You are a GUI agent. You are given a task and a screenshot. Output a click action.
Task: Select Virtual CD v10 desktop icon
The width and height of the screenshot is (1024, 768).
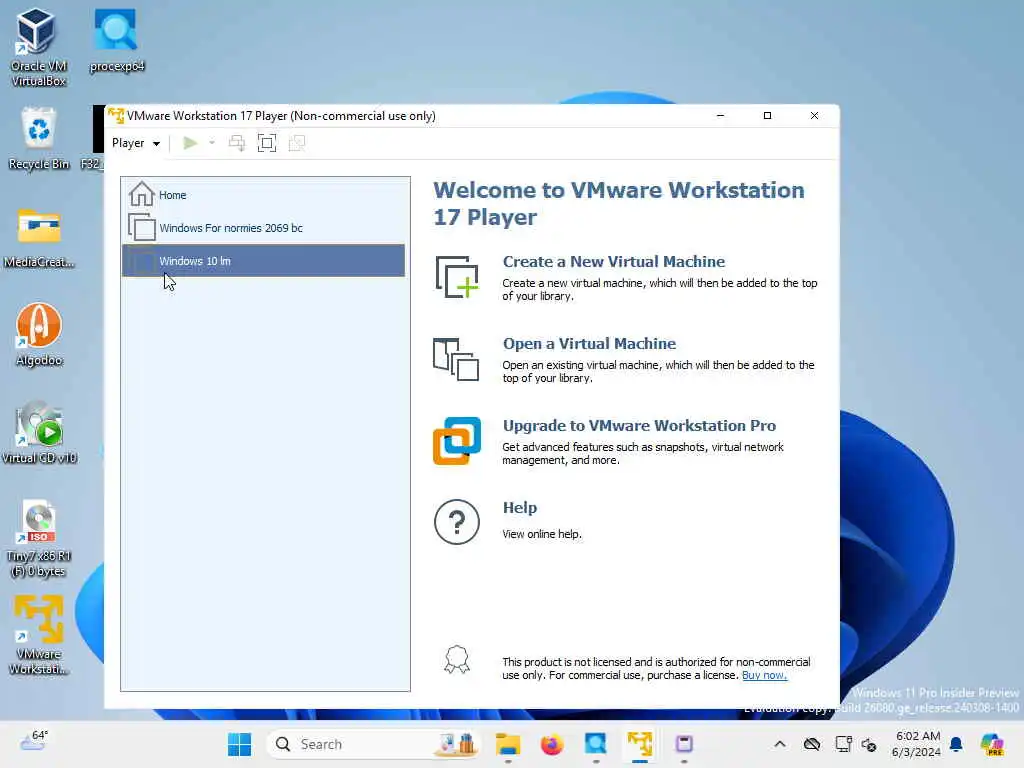pyautogui.click(x=39, y=432)
